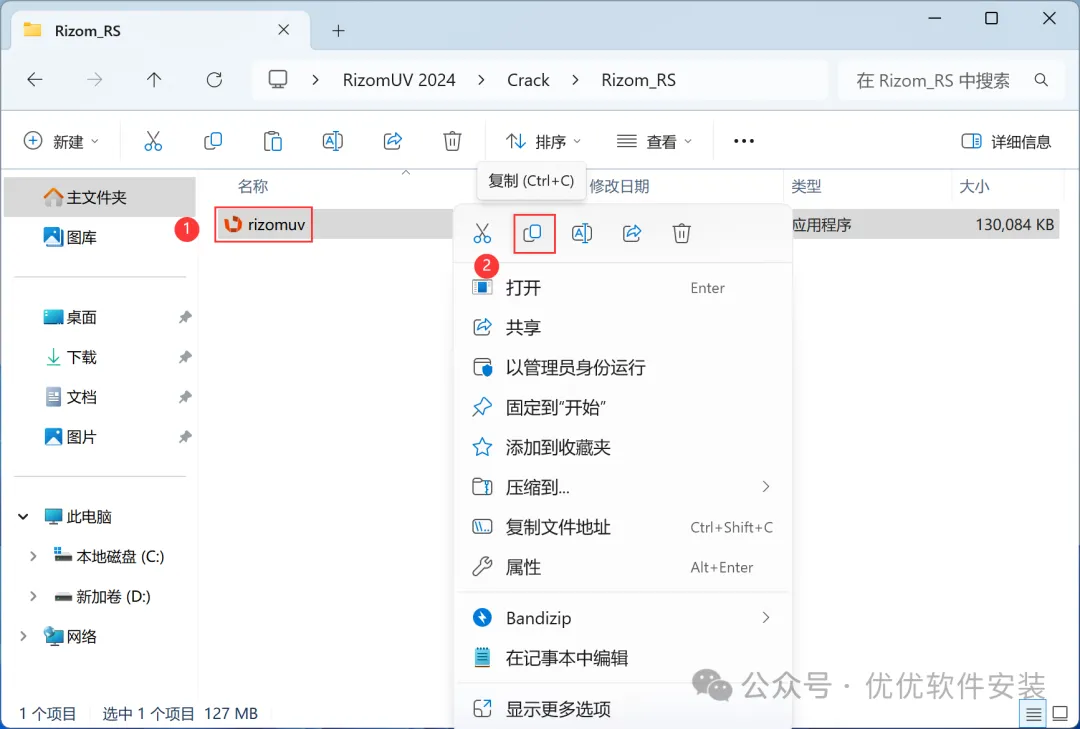
Task: Expand the Bandizip submenu arrow
Action: pyautogui.click(x=765, y=617)
